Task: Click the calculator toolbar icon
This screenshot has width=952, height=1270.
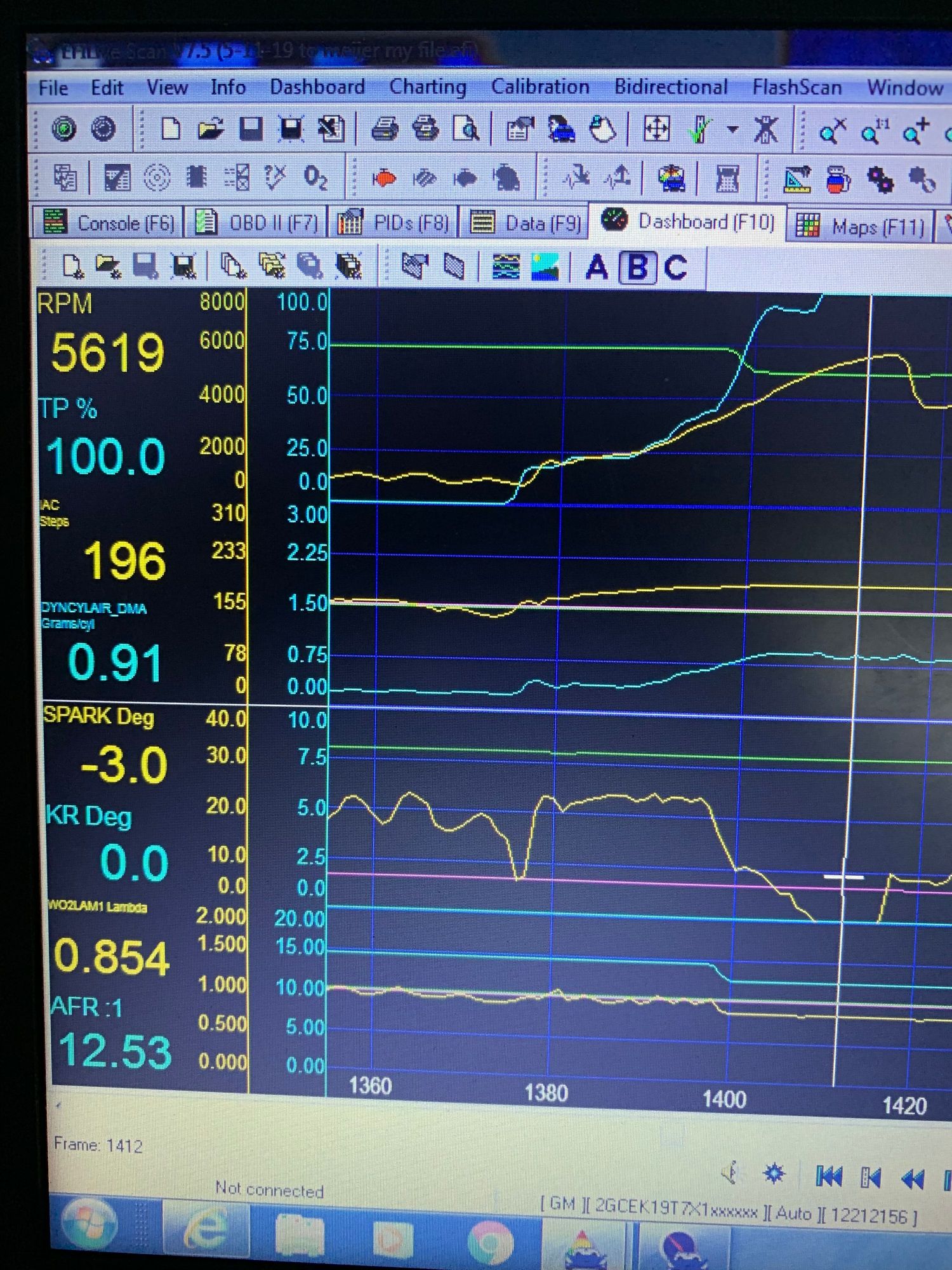Action: [x=727, y=179]
